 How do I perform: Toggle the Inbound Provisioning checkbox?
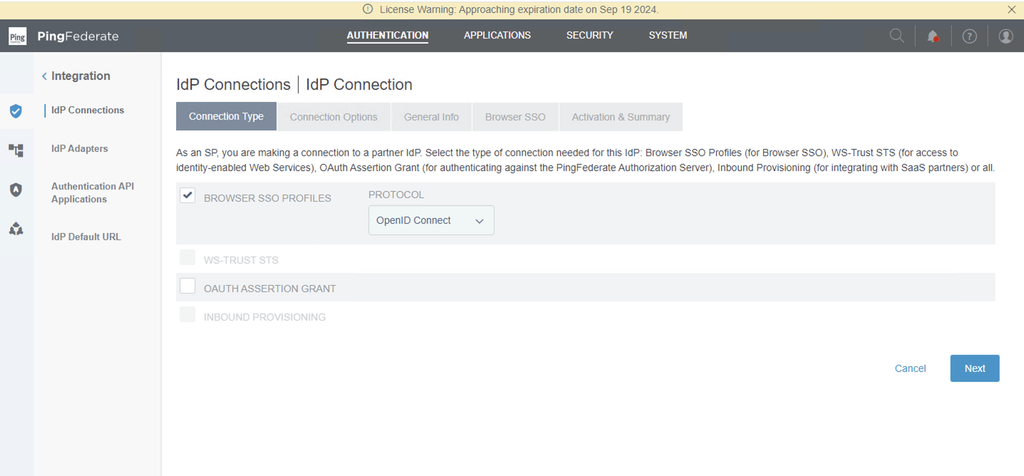click(187, 315)
